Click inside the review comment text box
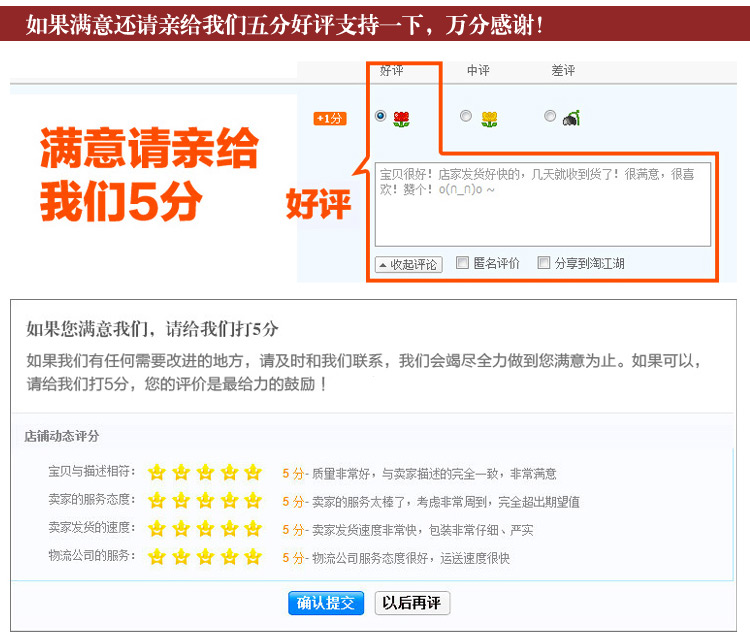Screen dimensions: 750x642 pos(542,205)
